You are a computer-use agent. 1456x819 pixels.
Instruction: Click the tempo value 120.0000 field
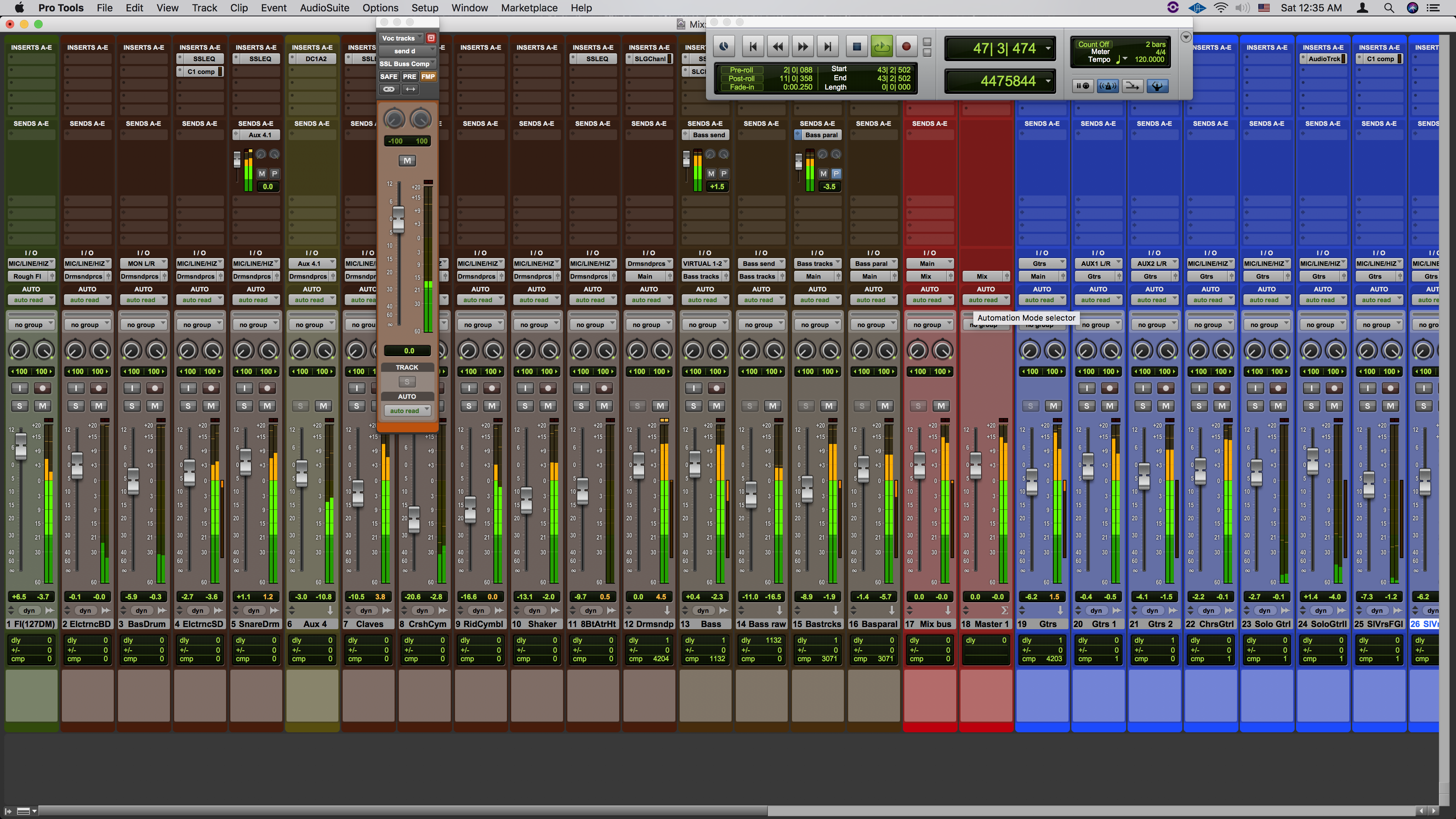coord(1149,59)
